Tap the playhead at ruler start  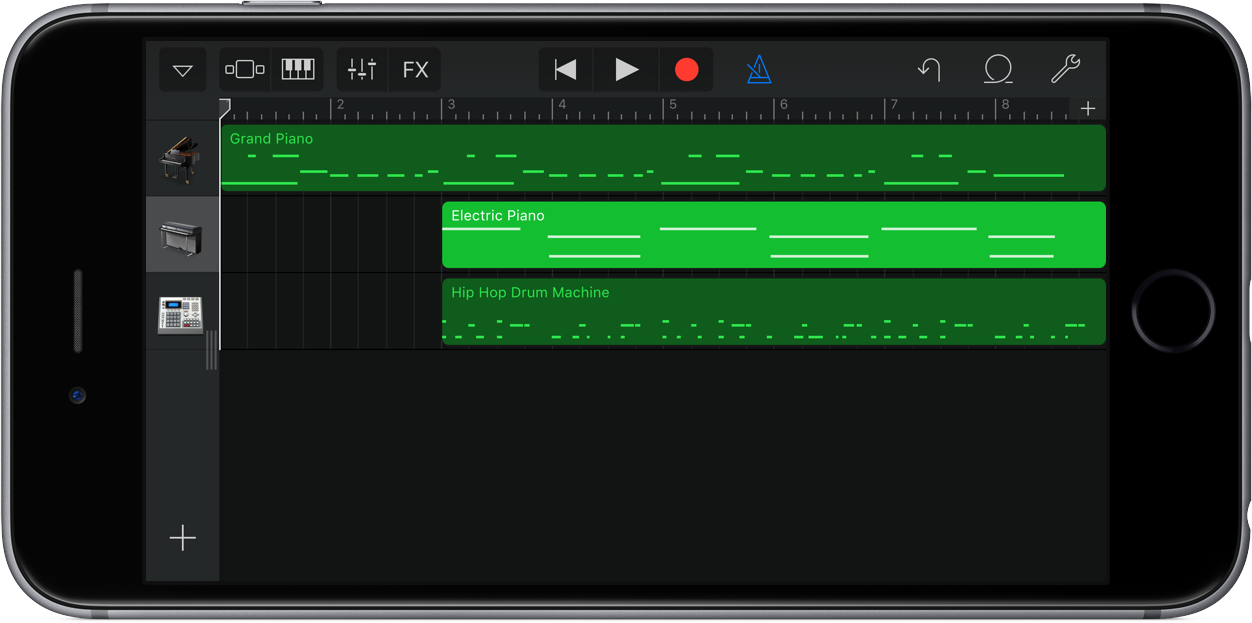tap(225, 107)
